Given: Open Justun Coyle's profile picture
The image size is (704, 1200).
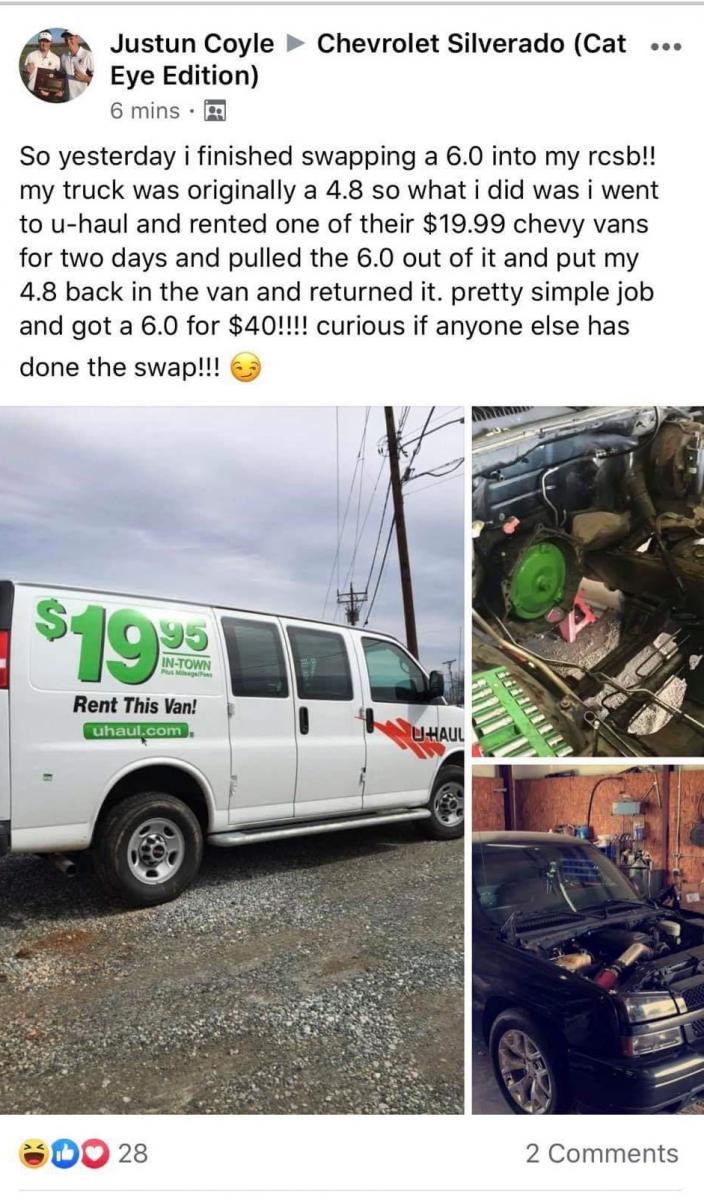Looking at the screenshot, I should [x=57, y=66].
